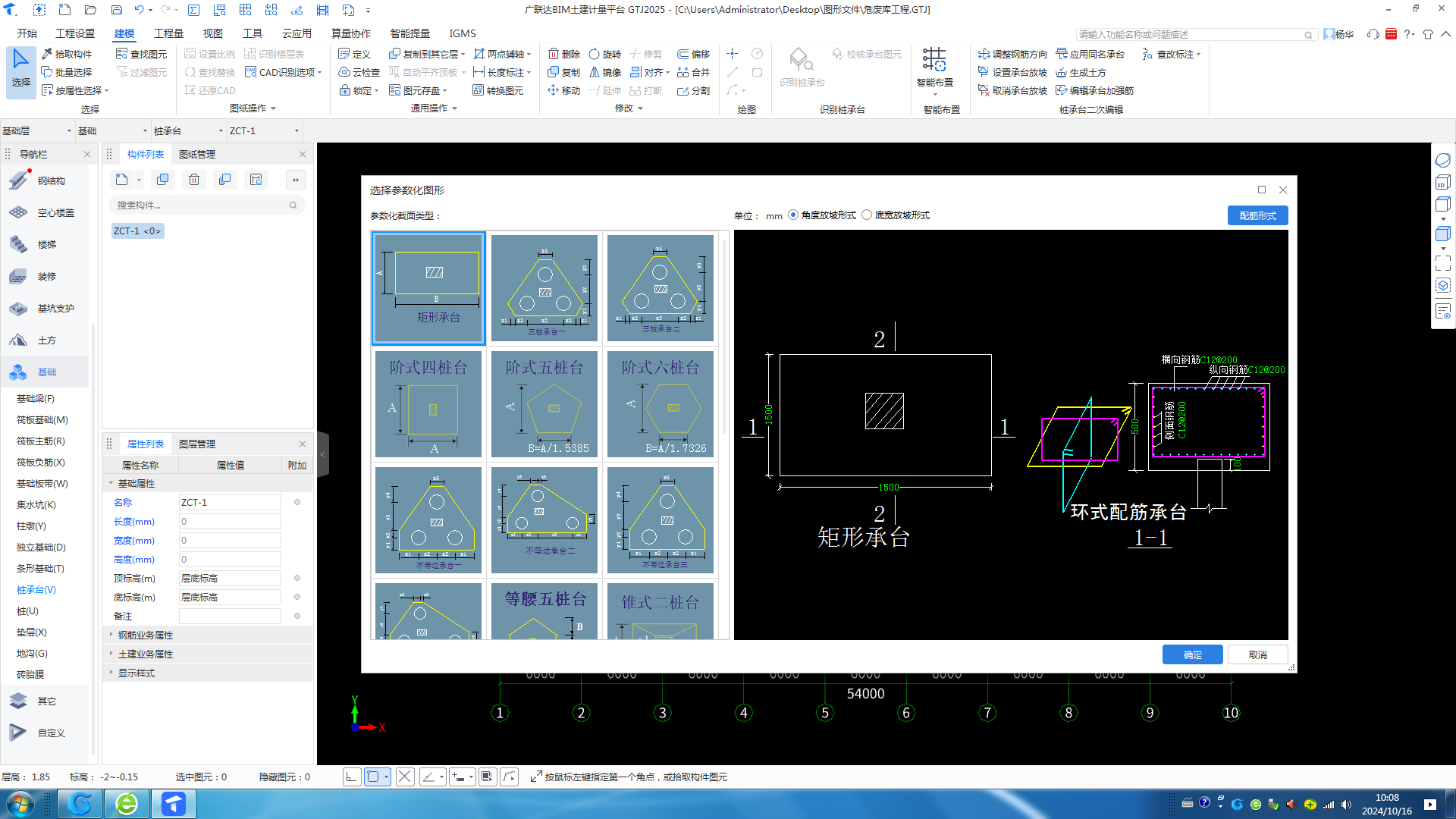Switch to 图层管理 tab in property panel

pyautogui.click(x=197, y=444)
